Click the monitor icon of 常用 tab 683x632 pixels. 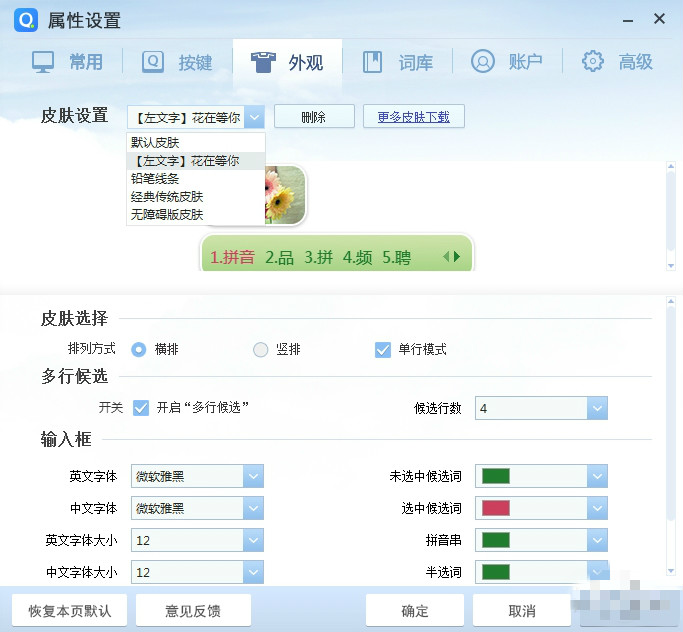(x=43, y=62)
